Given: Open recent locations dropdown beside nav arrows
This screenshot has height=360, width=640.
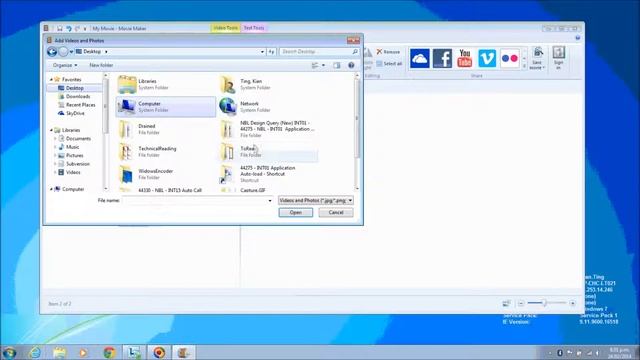Looking at the screenshot, I should [71, 52].
